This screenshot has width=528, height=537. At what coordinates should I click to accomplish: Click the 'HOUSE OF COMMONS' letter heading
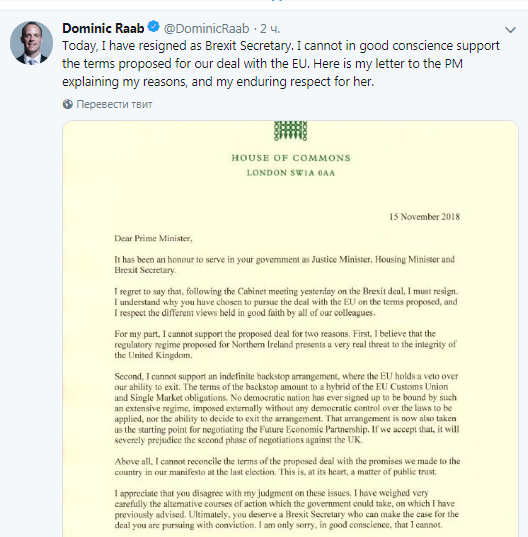coord(291,158)
